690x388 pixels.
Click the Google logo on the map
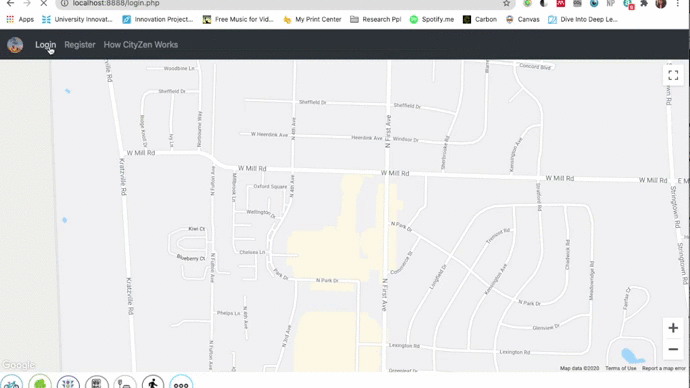click(x=18, y=365)
